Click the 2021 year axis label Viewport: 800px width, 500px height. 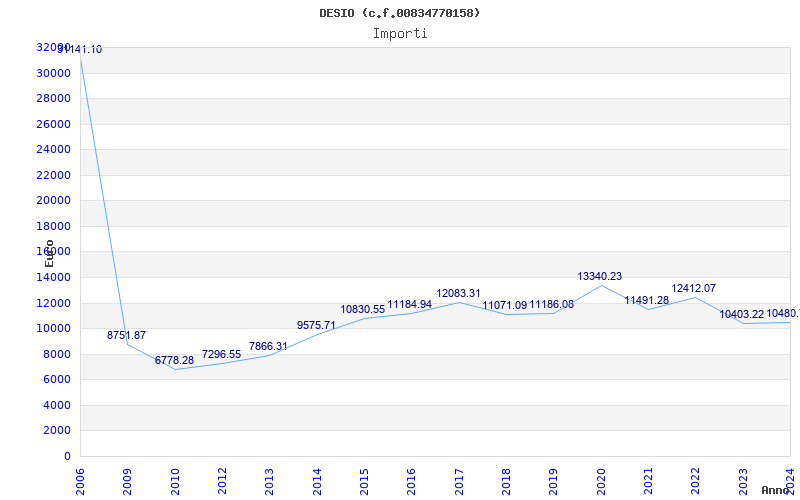[648, 481]
